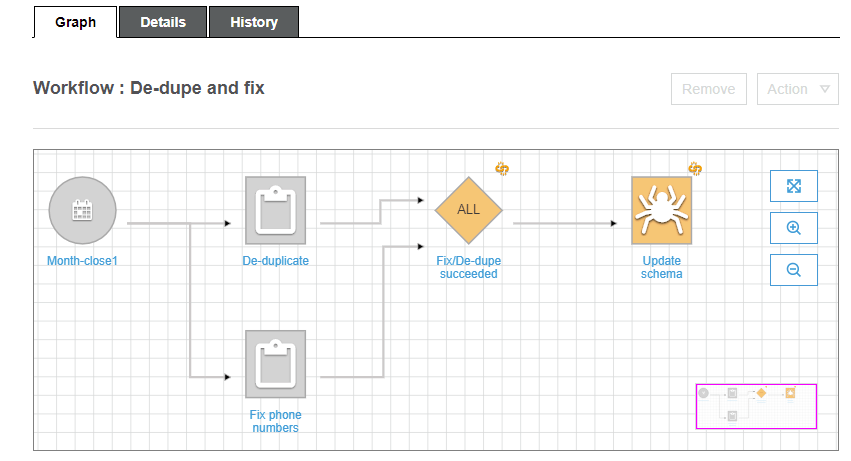Image resolution: width=851 pixels, height=461 pixels.
Task: Click the Fix/De-dupe succeeded label
Action: 468,267
